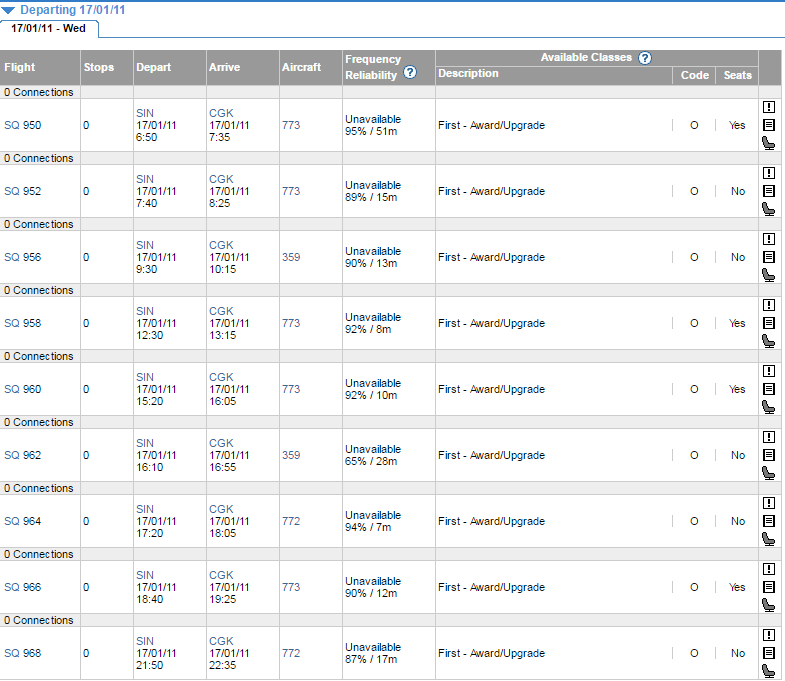Click the Depart column header
This screenshot has height=681, width=785.
pyautogui.click(x=153, y=67)
